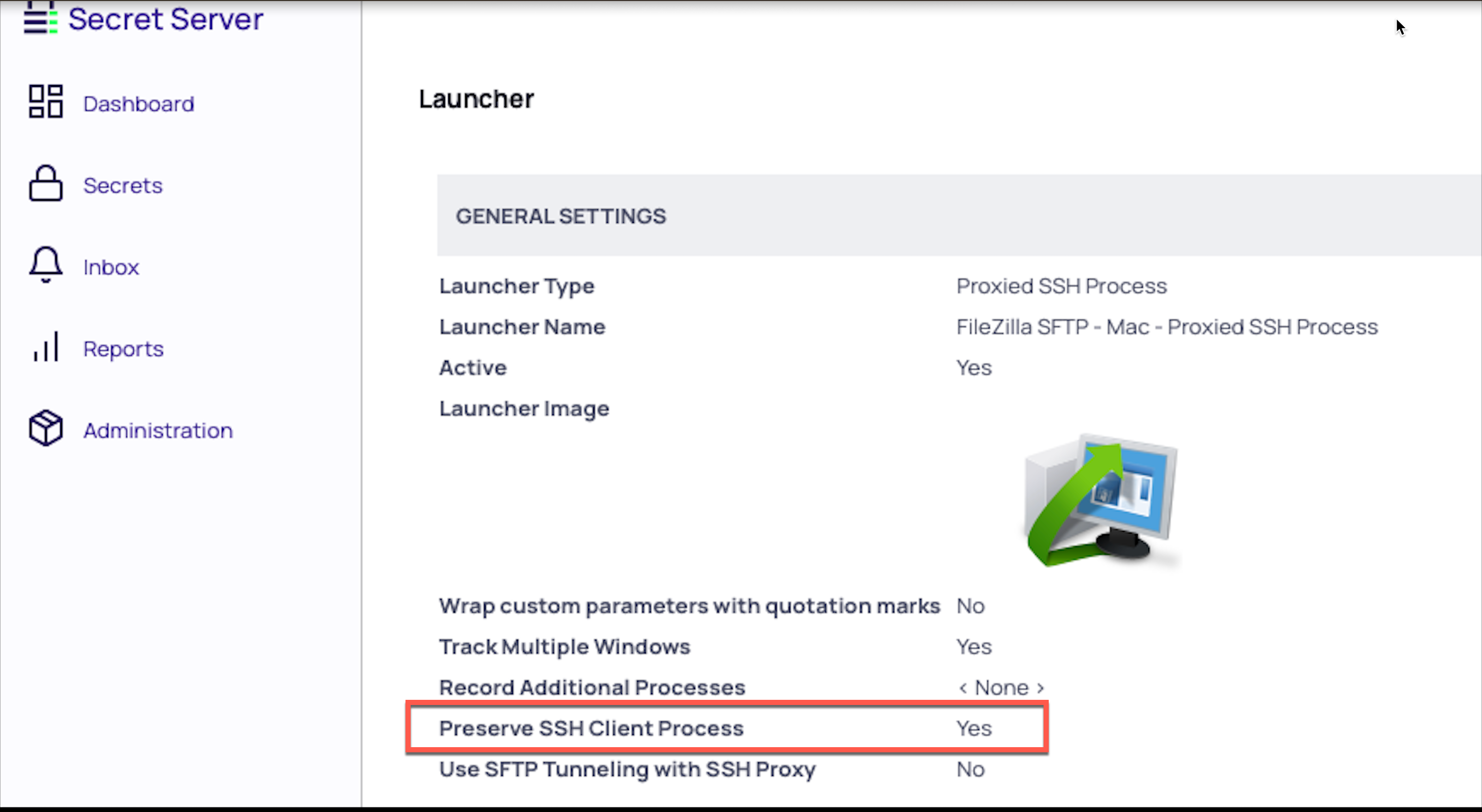Click the Secret Server title text
This screenshot has height=812, width=1482.
166,20
